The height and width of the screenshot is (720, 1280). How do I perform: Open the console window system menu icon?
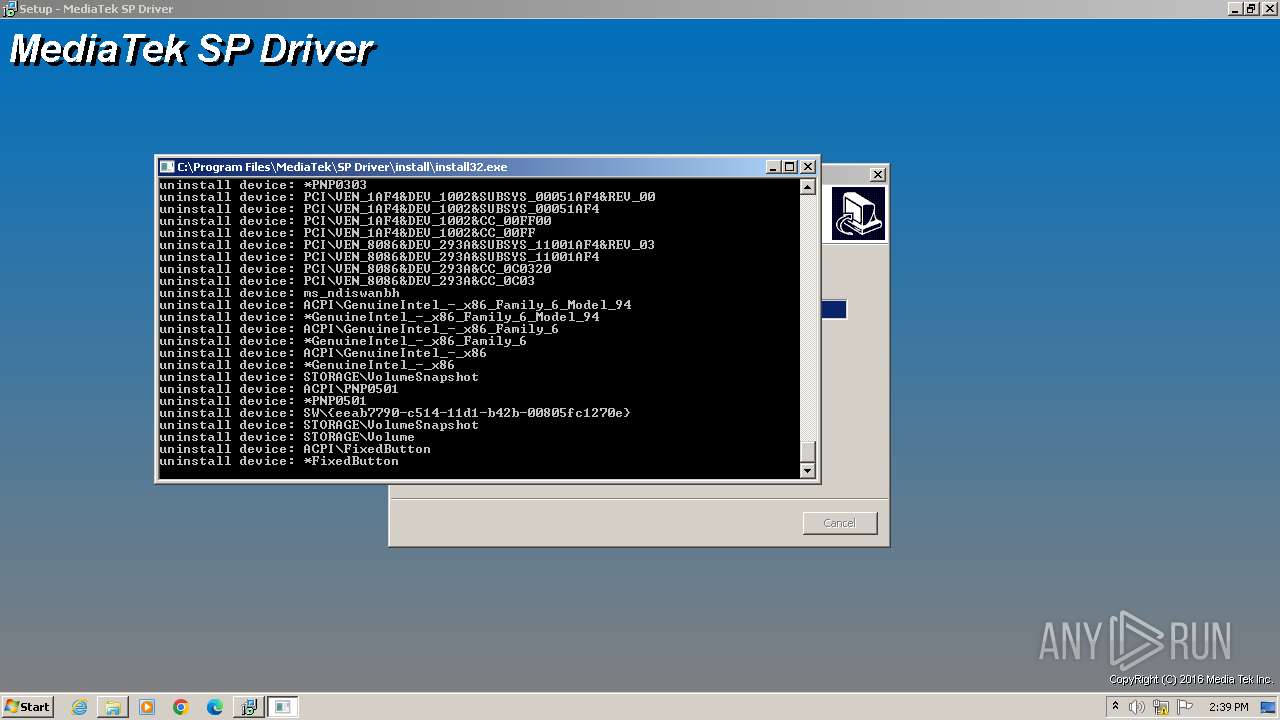tap(167, 167)
